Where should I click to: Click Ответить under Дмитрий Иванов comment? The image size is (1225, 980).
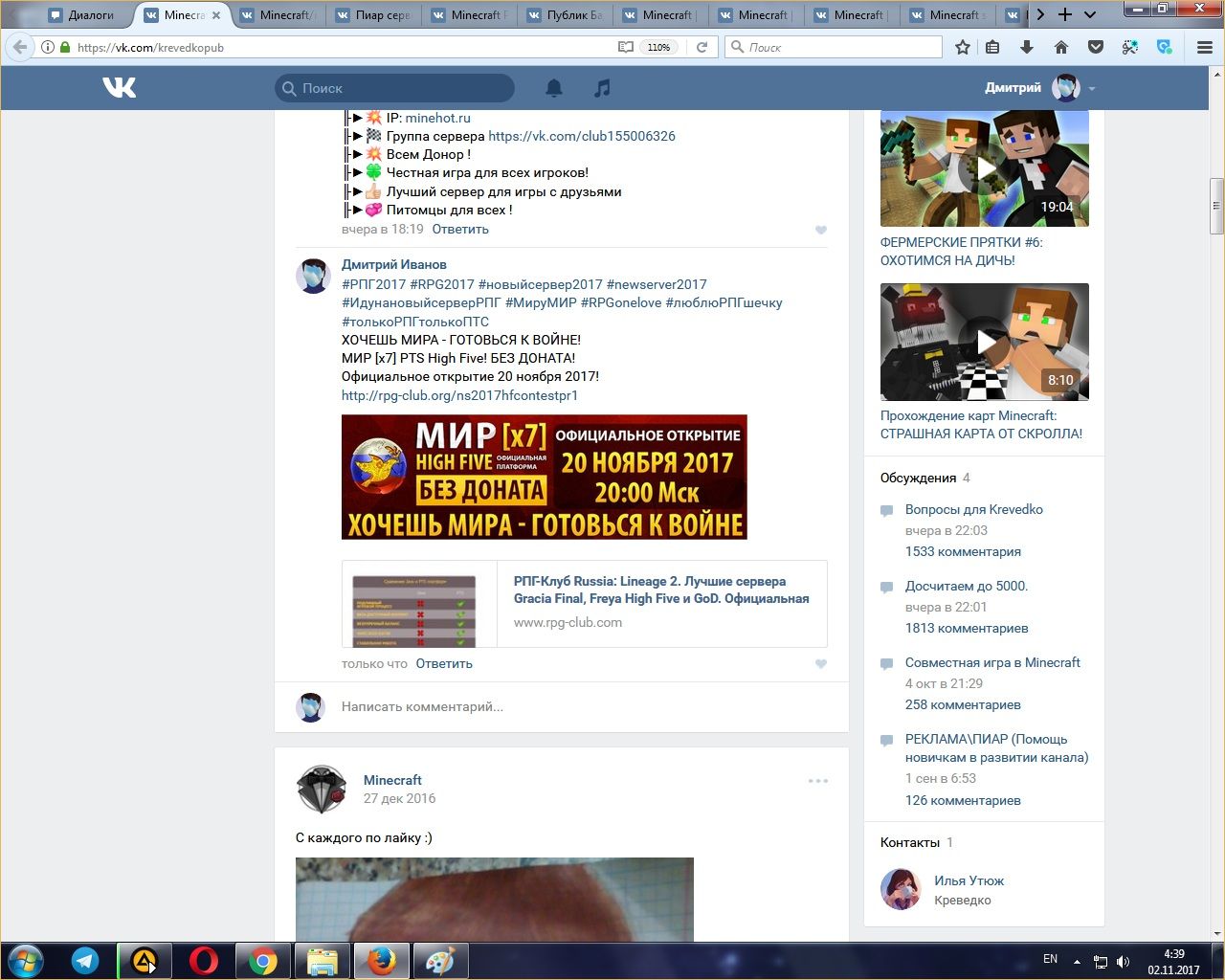click(444, 663)
